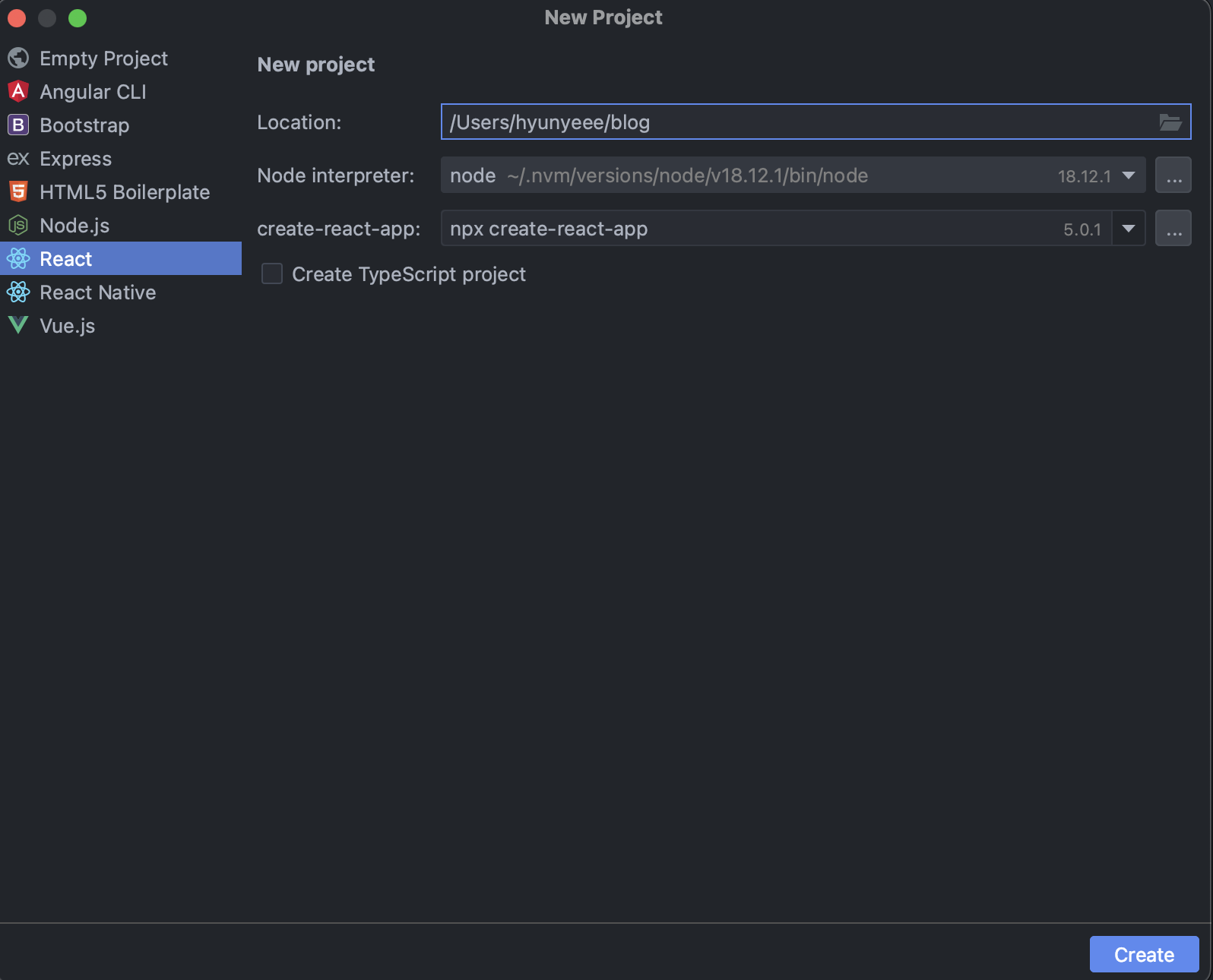Click the Bootstrap B icon
Screen dimensions: 1213x980
[18, 125]
